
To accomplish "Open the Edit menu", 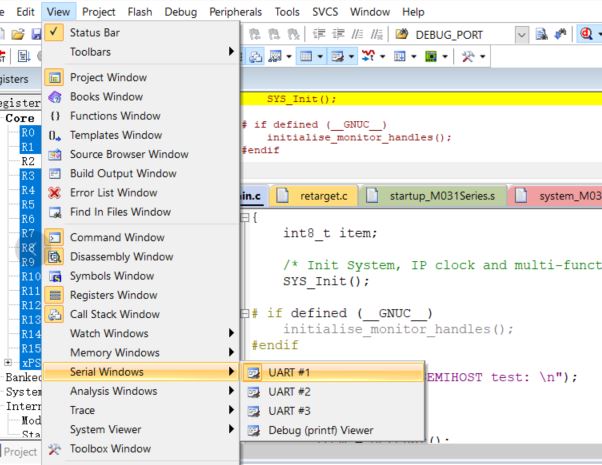I will coord(25,12).
